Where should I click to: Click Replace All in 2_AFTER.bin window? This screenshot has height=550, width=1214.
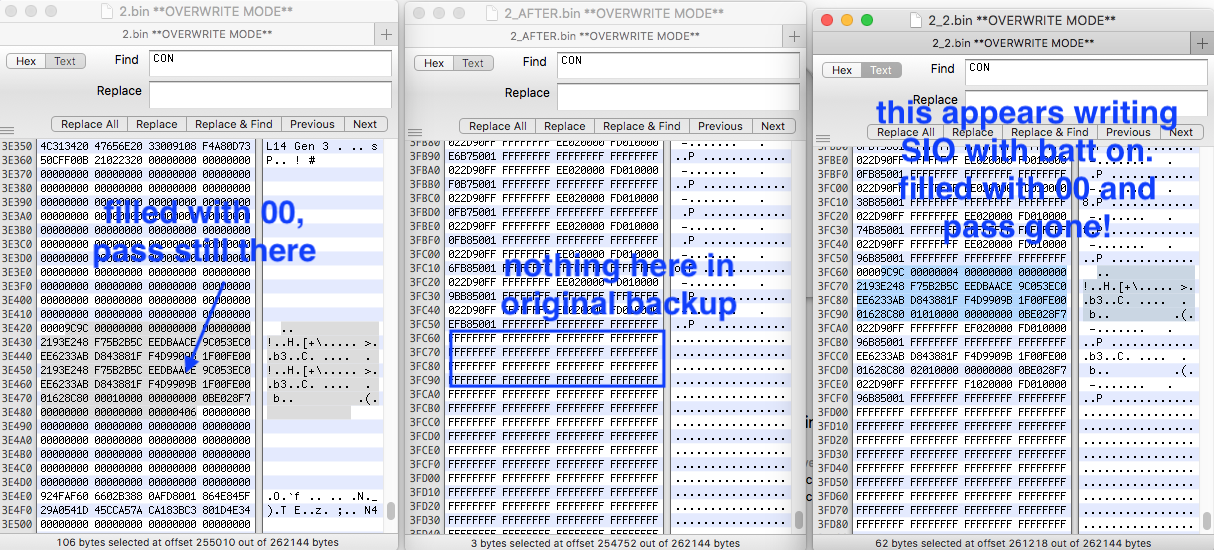[497, 126]
